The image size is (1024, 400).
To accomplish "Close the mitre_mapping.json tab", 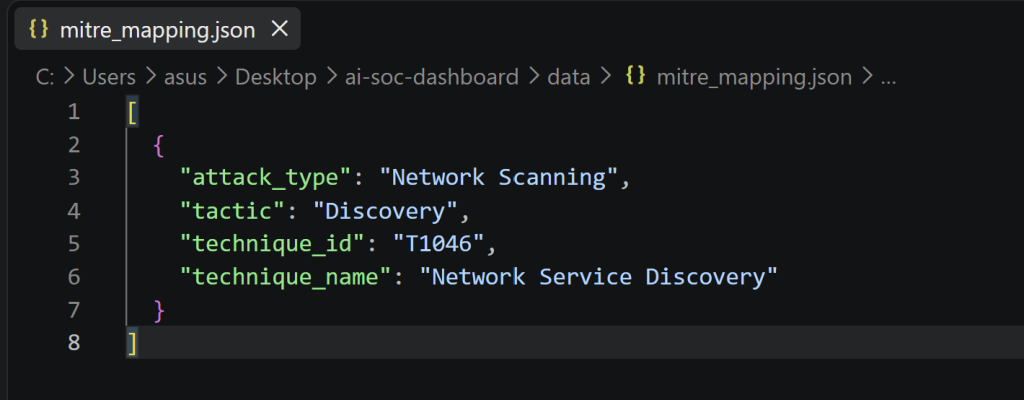I will pos(280,29).
